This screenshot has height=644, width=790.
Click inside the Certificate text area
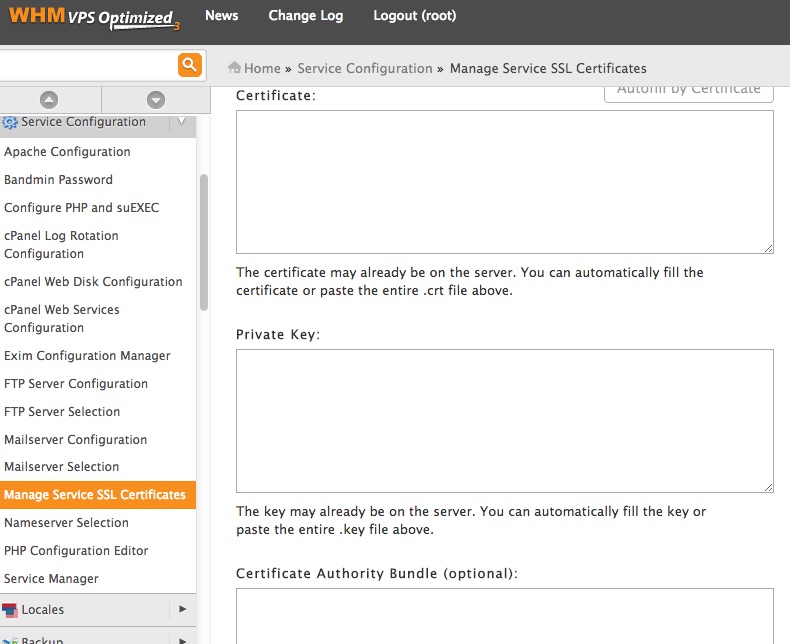coord(504,181)
